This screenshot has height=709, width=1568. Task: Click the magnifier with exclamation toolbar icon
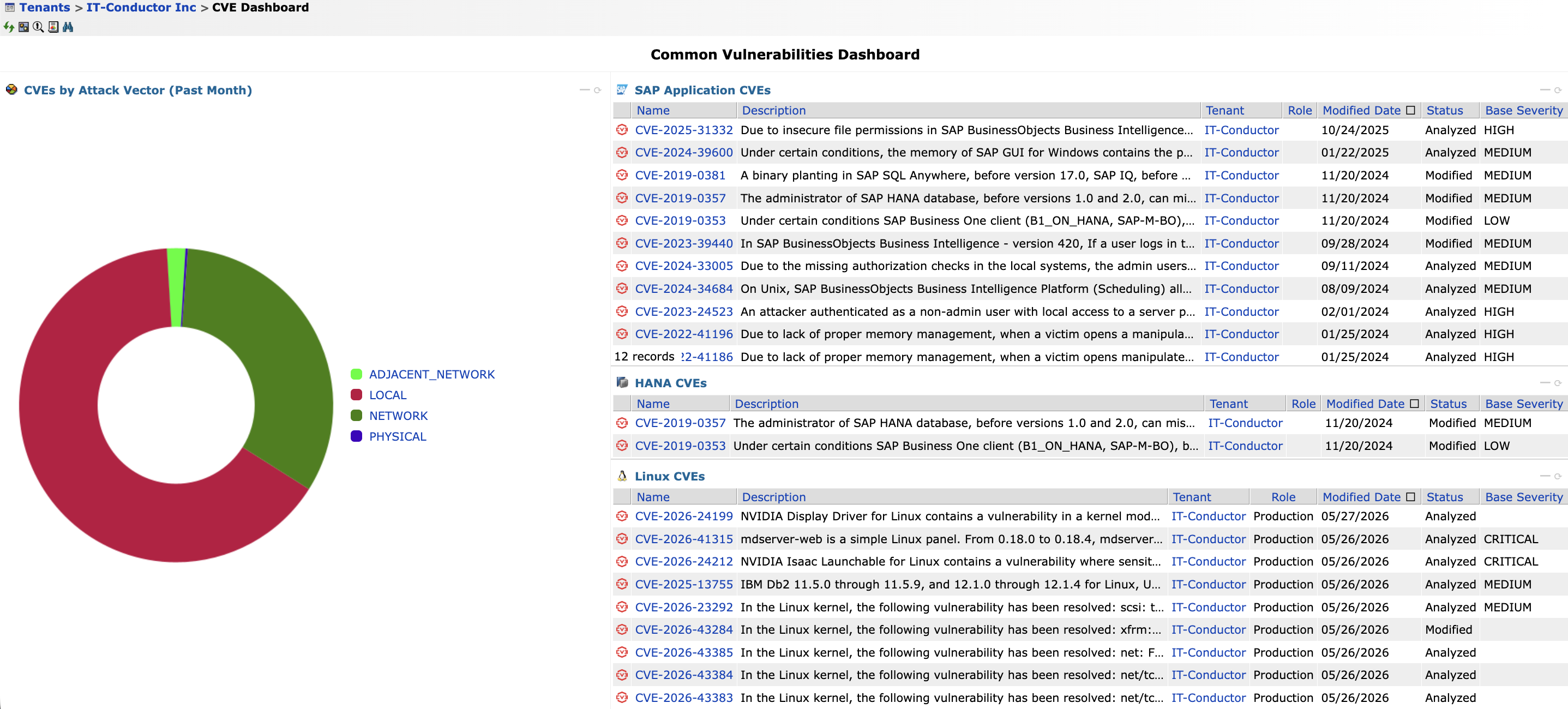coord(38,27)
